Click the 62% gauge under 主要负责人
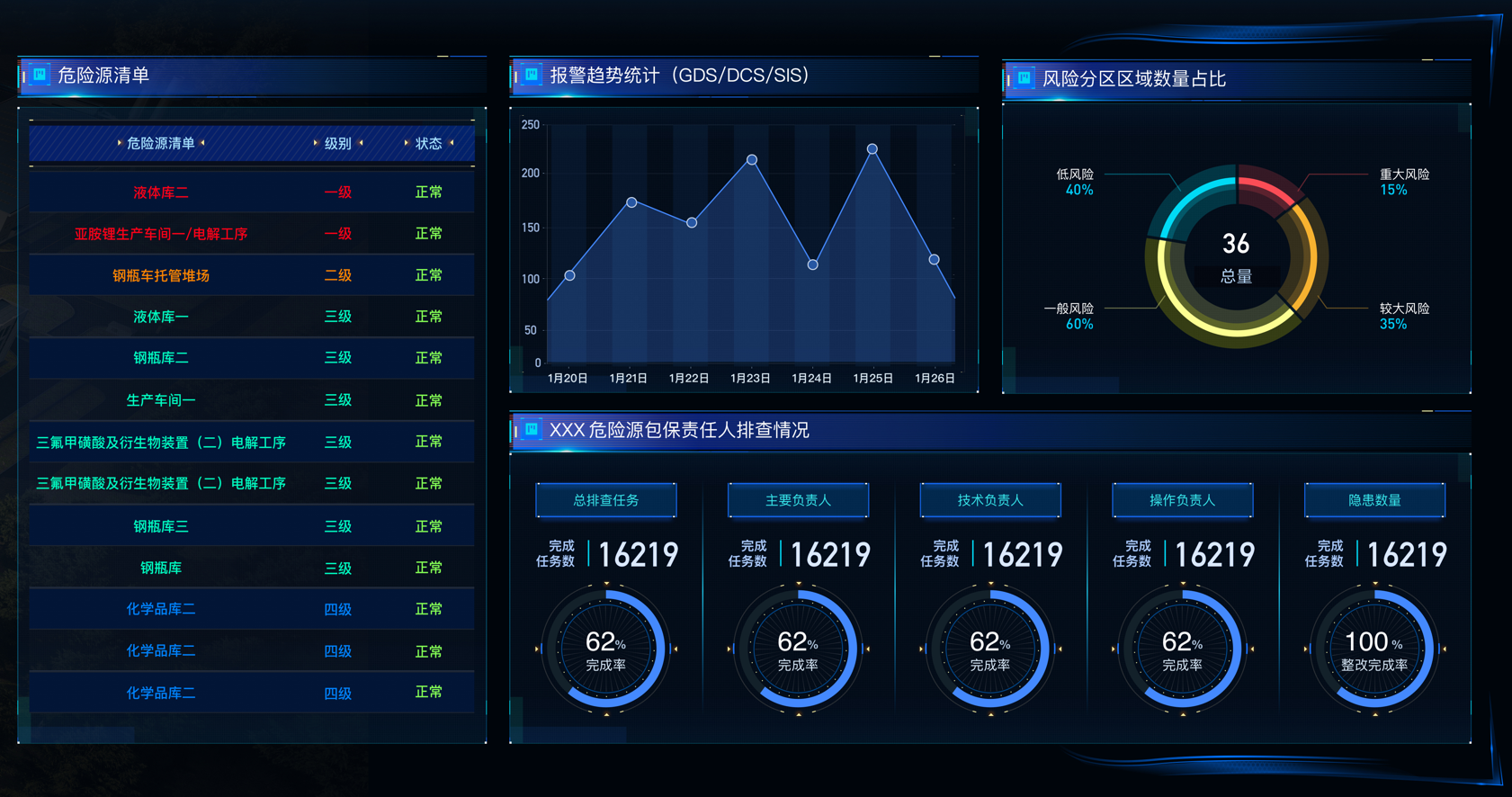The height and width of the screenshot is (797, 1512). [798, 649]
